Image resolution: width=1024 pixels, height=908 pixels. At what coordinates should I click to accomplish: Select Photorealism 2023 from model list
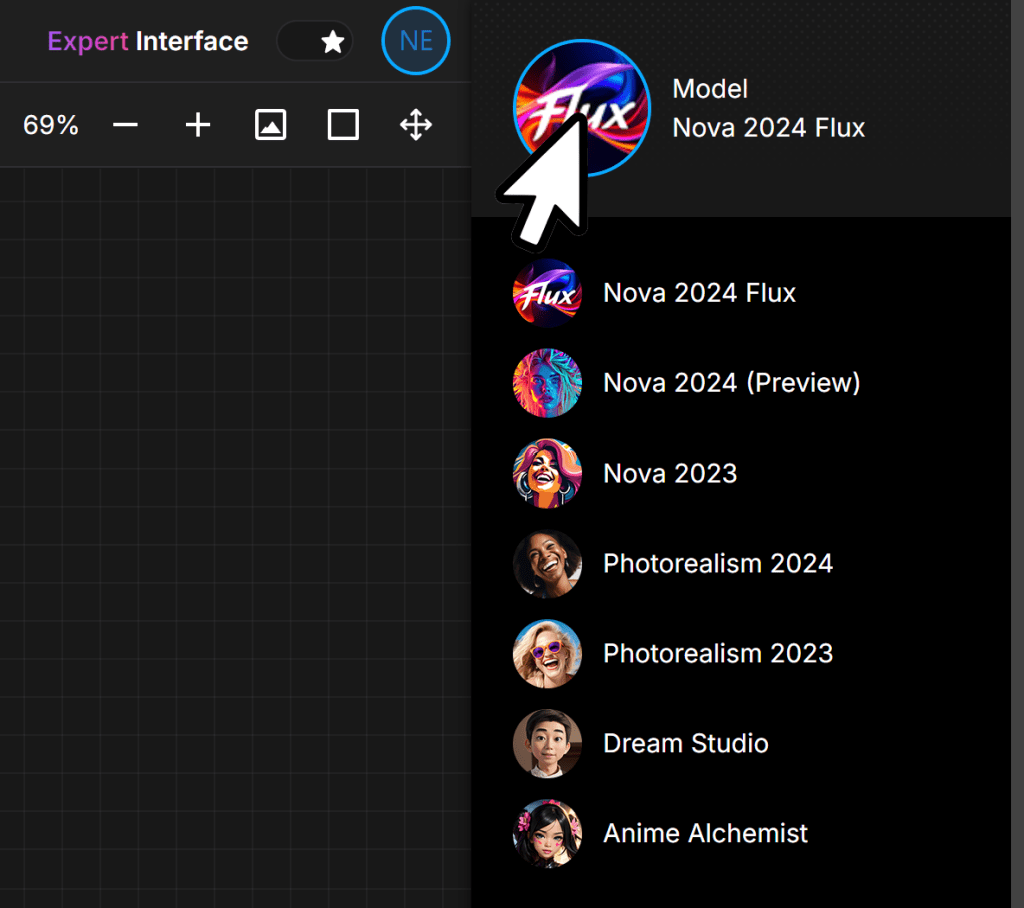[x=717, y=653]
